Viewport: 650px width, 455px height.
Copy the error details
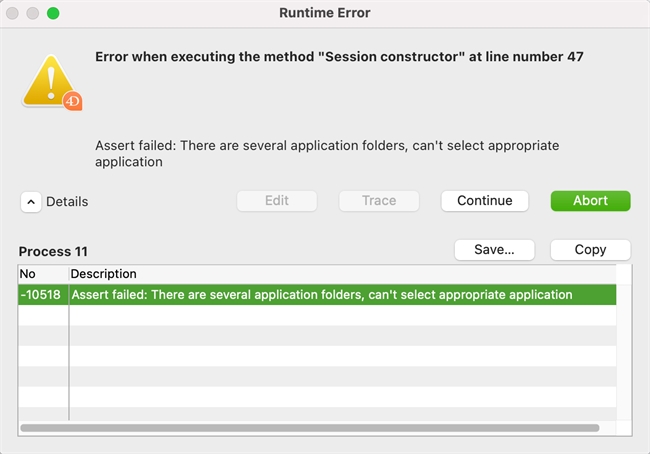tap(590, 249)
